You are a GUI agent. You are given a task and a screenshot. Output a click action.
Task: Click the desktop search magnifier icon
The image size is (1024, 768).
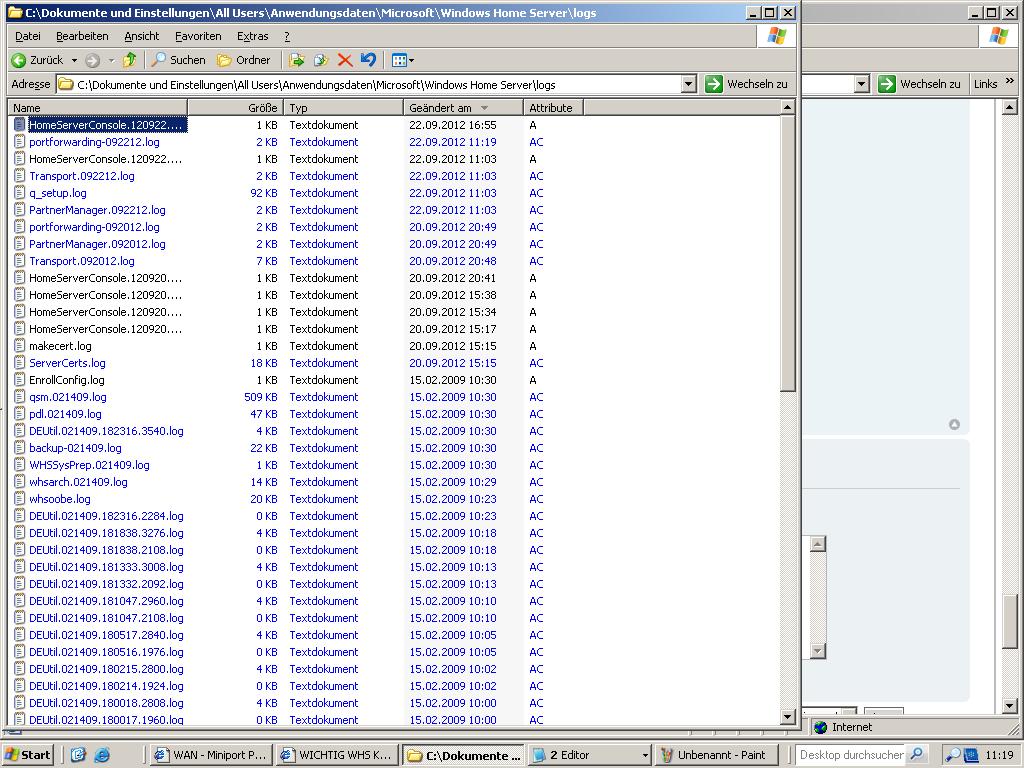917,755
